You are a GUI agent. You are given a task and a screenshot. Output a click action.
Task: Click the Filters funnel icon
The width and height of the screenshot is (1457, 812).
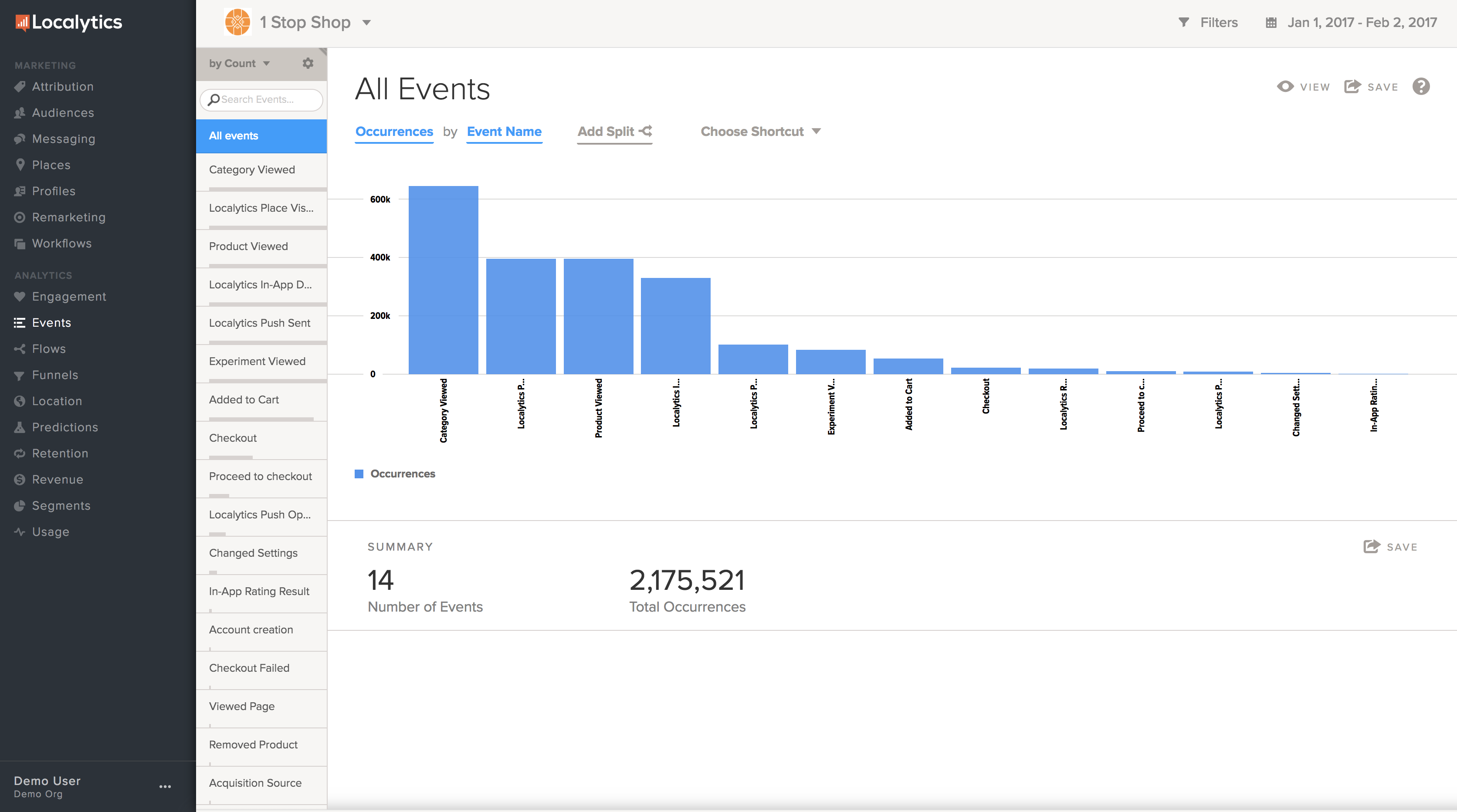point(1183,23)
